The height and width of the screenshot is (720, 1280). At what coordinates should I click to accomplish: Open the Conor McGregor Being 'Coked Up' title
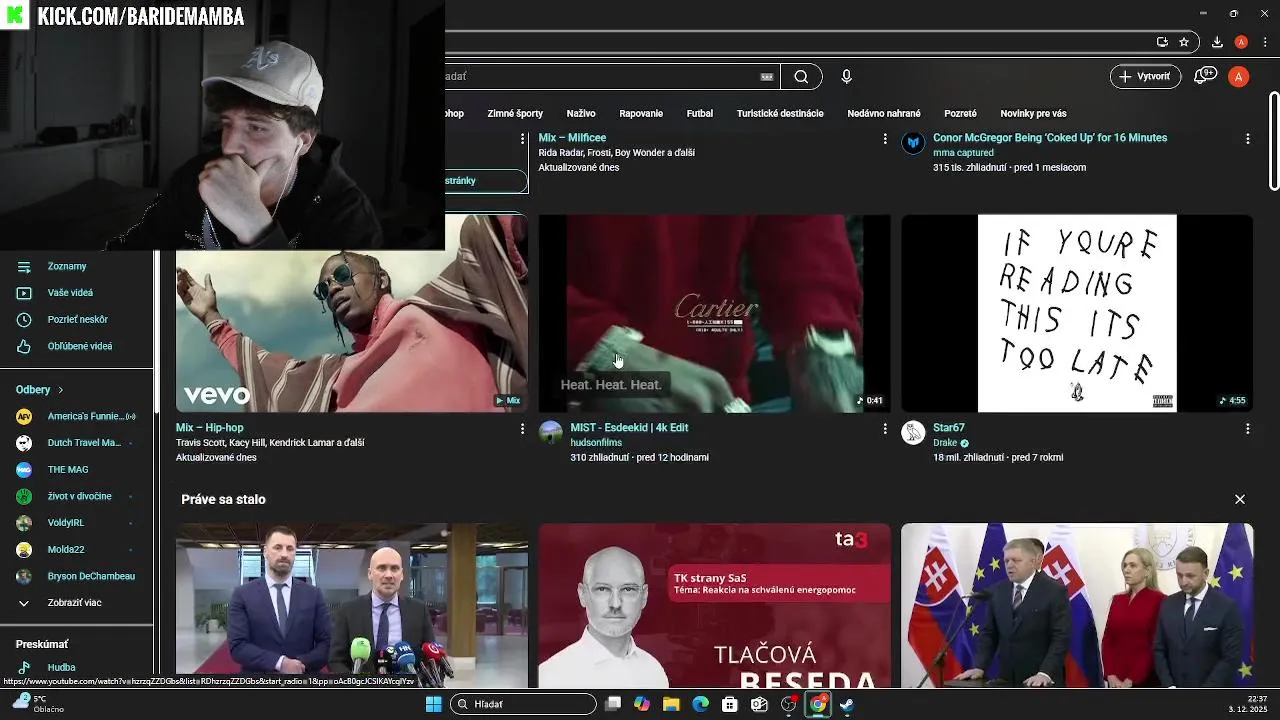click(x=1050, y=138)
